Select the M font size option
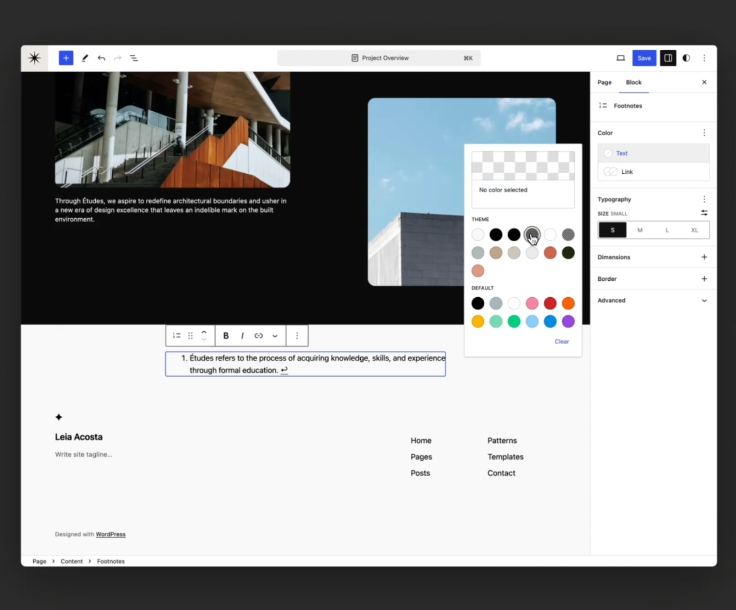Screen dimensions: 736x610 pos(640,230)
